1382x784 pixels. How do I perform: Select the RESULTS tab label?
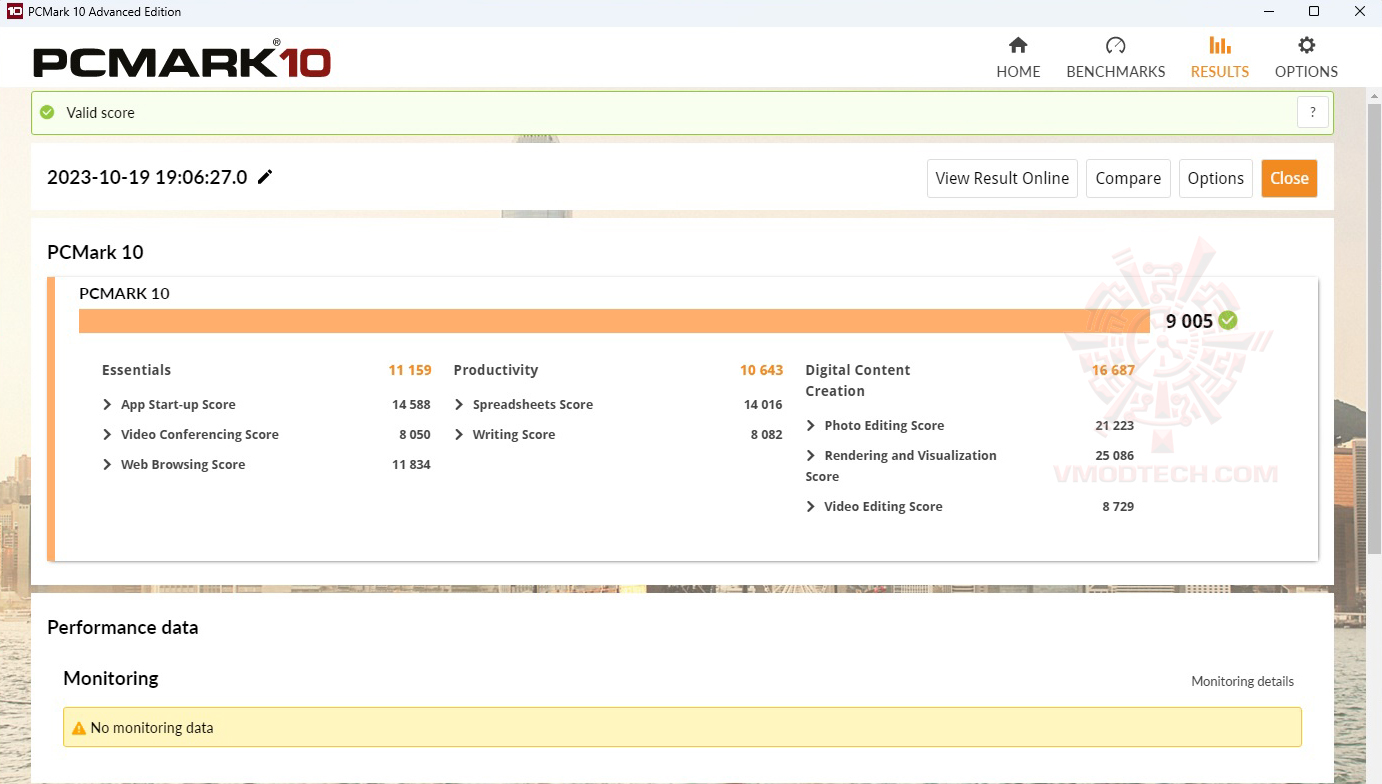pyautogui.click(x=1220, y=72)
